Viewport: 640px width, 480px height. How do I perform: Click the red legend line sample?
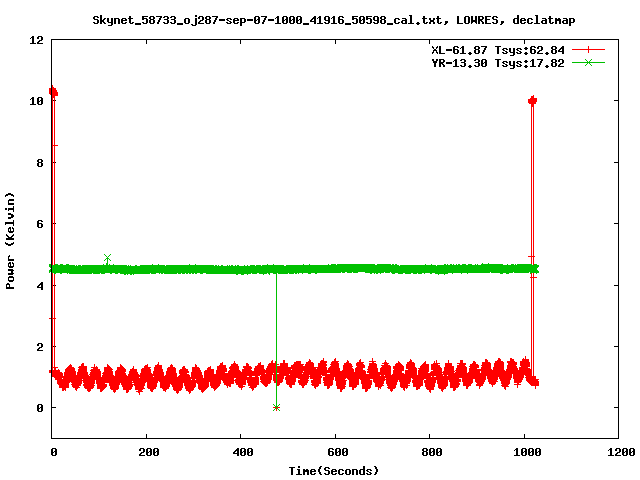click(x=588, y=50)
